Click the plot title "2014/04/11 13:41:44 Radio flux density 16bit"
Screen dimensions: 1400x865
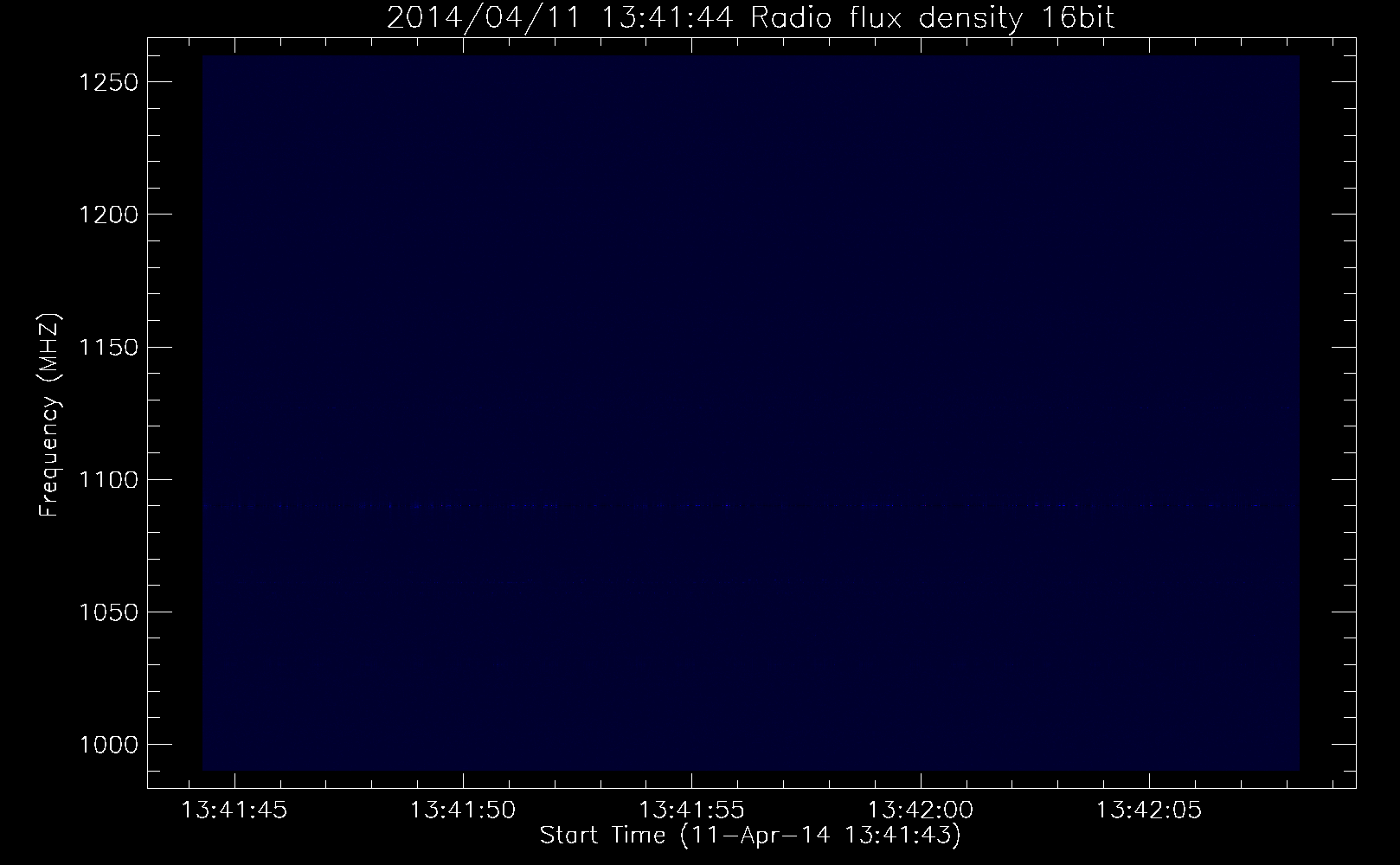[x=750, y=18]
